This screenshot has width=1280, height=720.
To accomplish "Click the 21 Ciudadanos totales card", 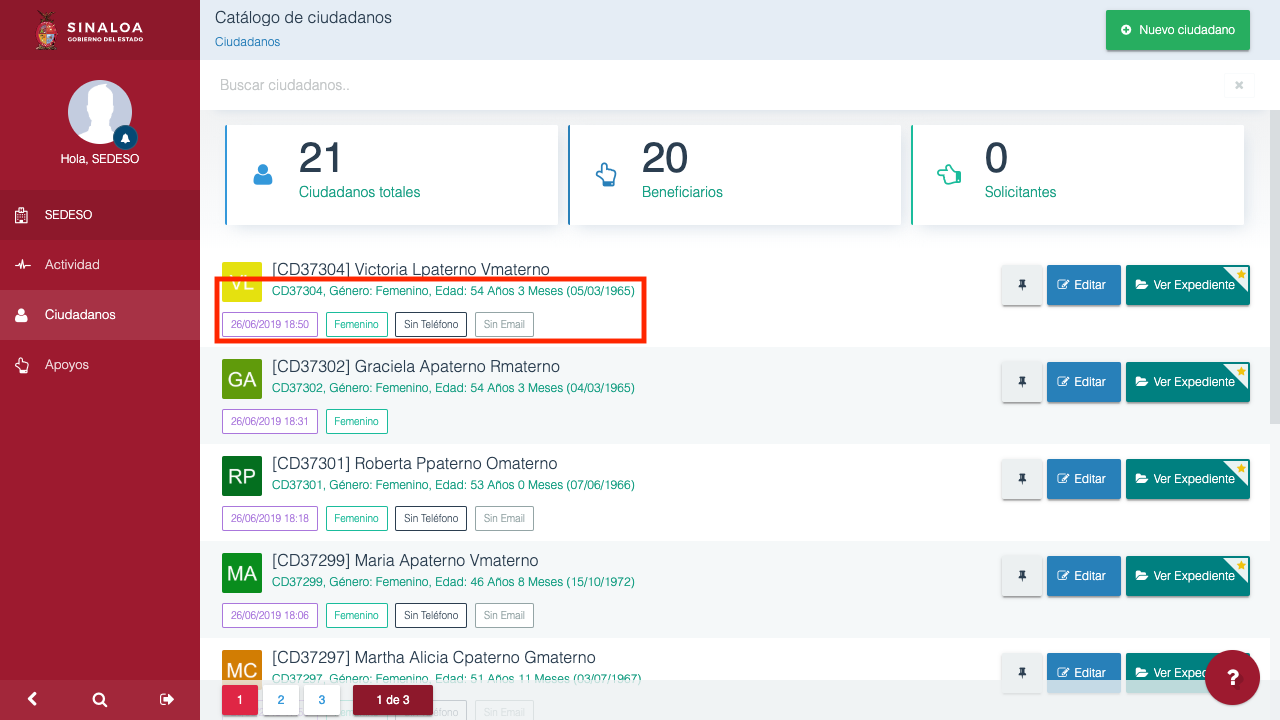I will click(392, 175).
